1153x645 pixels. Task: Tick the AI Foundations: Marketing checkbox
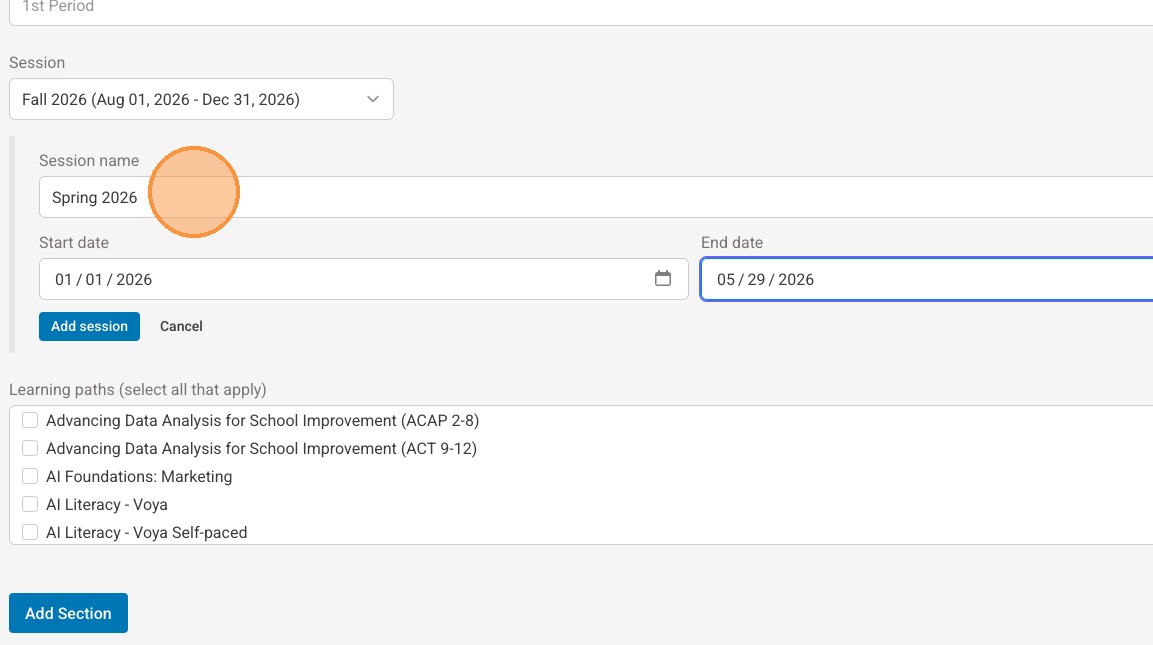point(30,477)
